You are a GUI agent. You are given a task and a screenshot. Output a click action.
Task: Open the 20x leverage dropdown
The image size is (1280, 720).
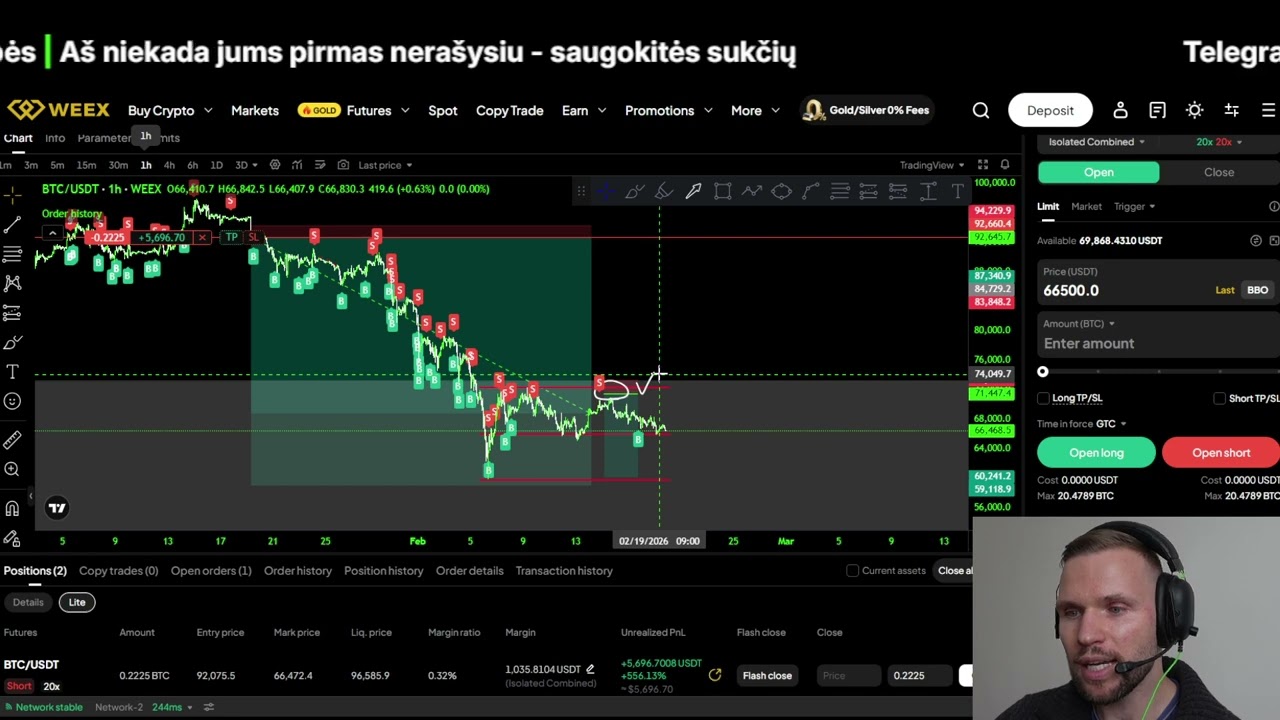tap(1219, 142)
